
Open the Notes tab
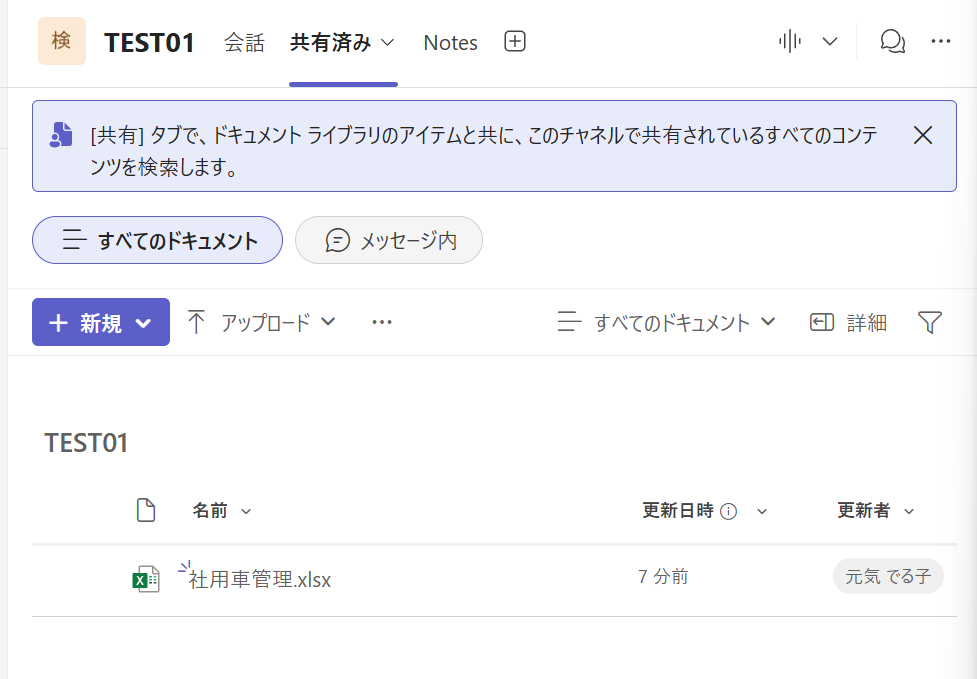[450, 43]
